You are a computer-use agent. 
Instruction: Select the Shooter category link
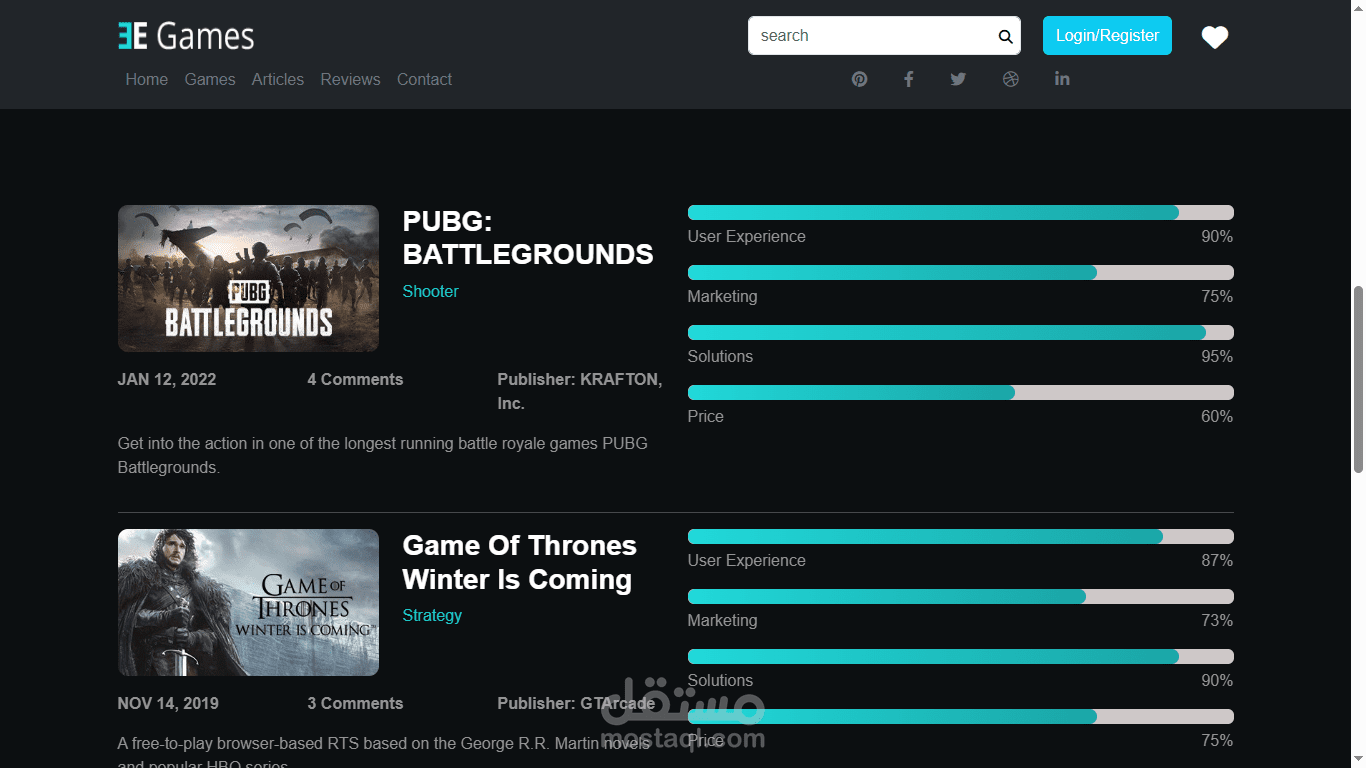click(431, 291)
